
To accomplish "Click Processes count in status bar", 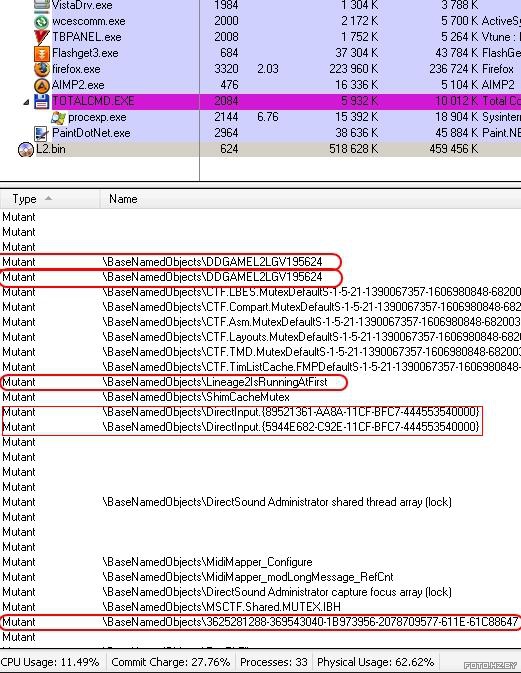I will tap(274, 662).
